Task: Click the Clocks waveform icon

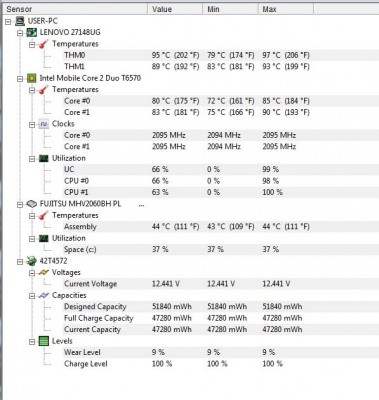Action: (x=44, y=124)
